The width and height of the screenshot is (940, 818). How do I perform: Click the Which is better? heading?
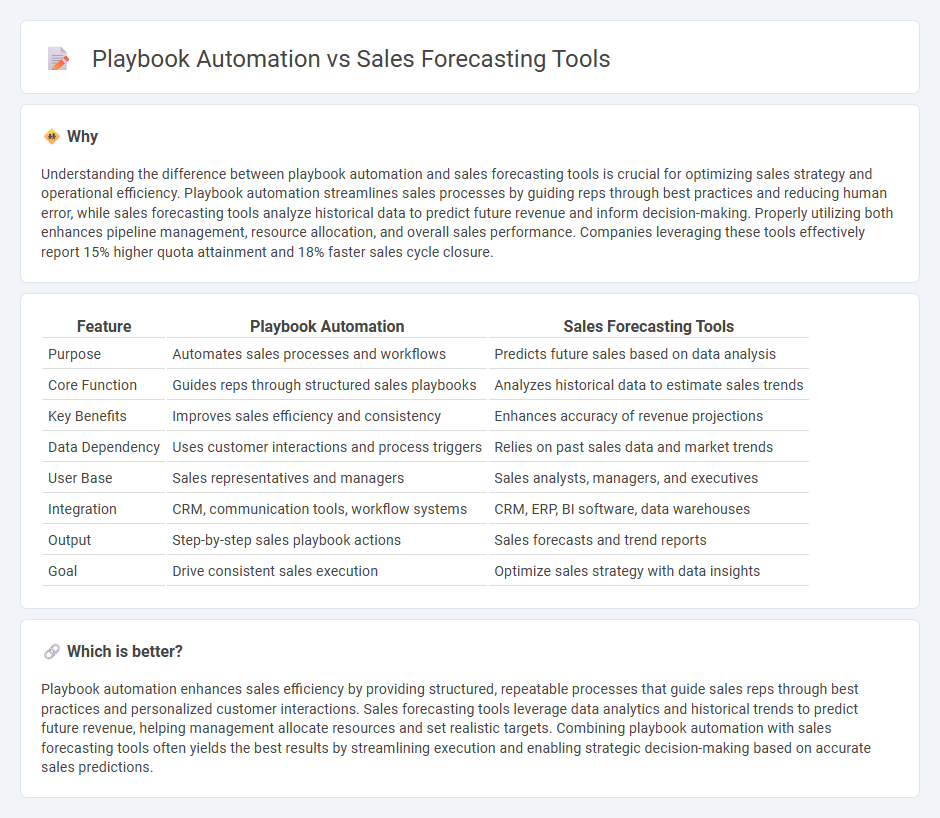point(125,651)
